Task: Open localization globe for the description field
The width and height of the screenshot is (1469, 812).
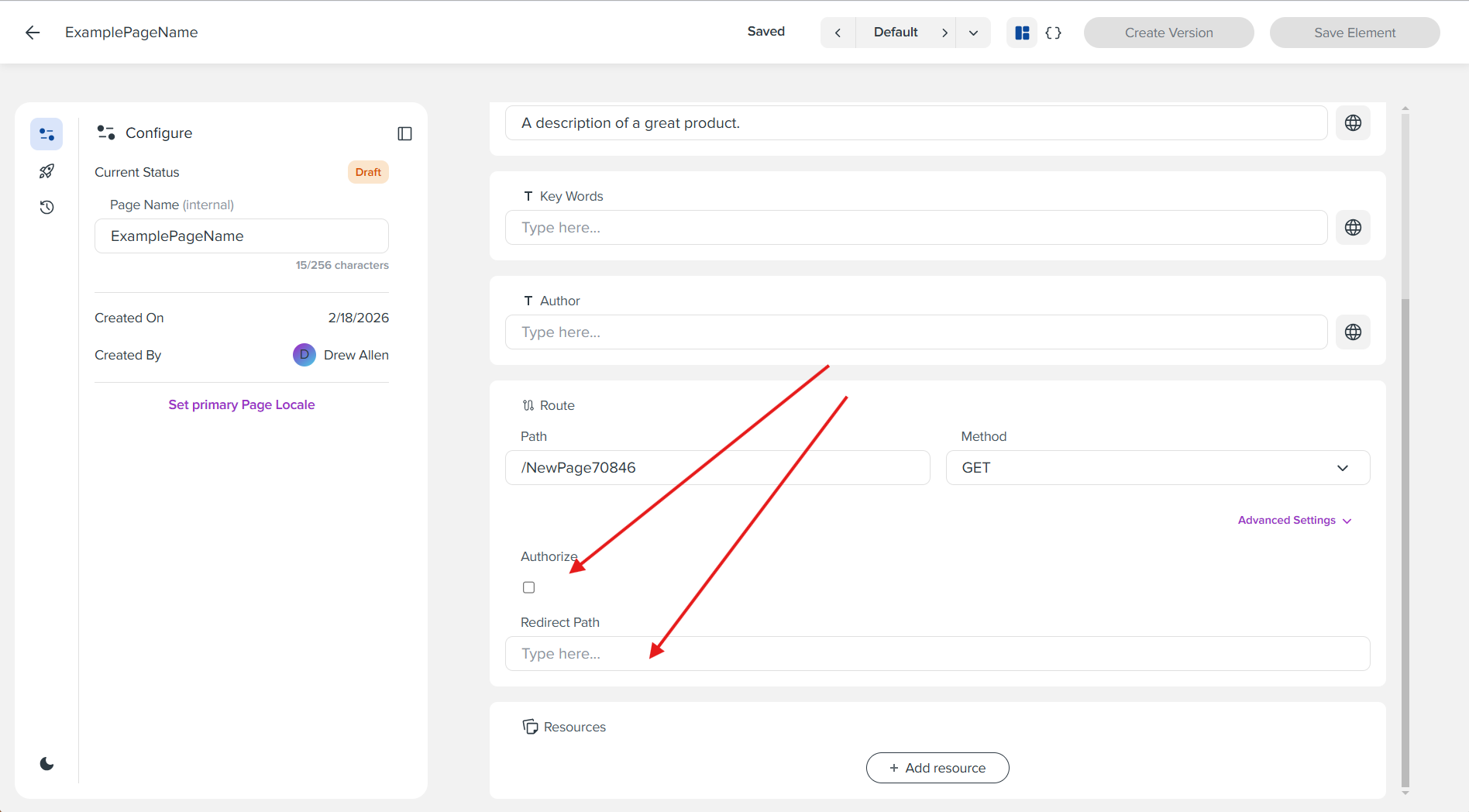Action: click(1353, 122)
